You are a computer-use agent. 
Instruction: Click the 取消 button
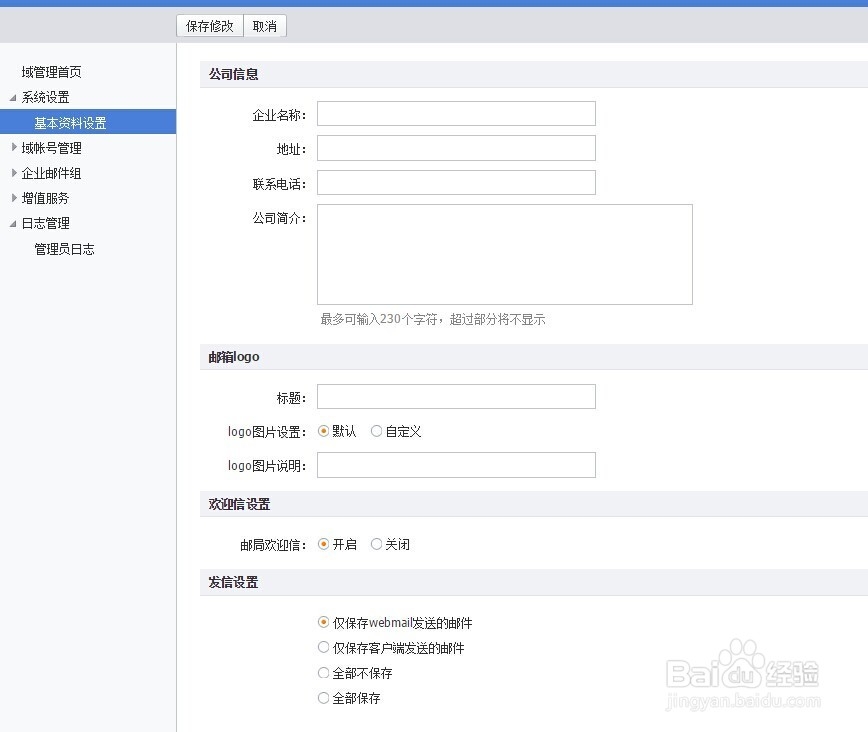[264, 26]
